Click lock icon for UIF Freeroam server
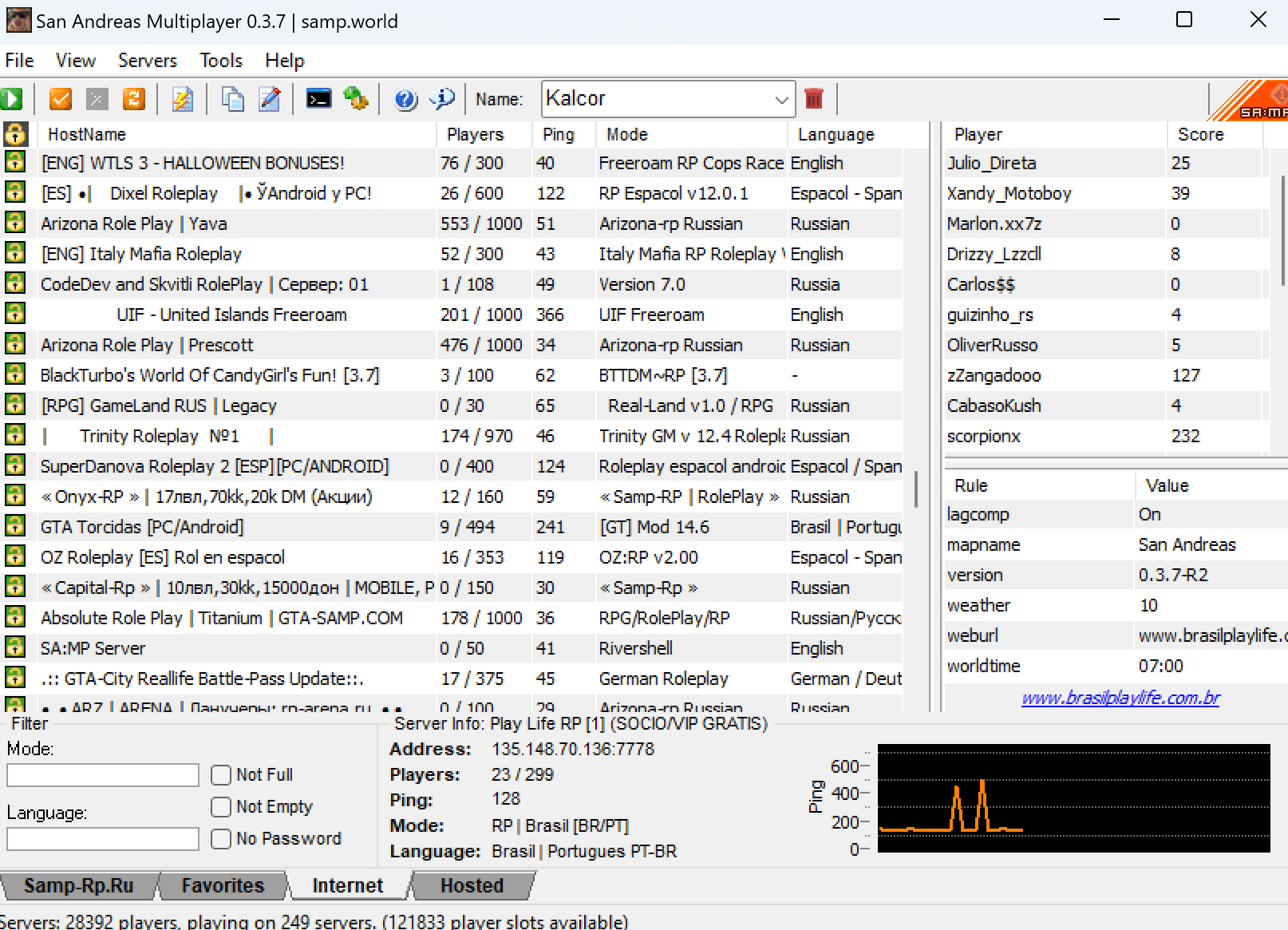Screen dimensions: 1288x930 coord(15,315)
